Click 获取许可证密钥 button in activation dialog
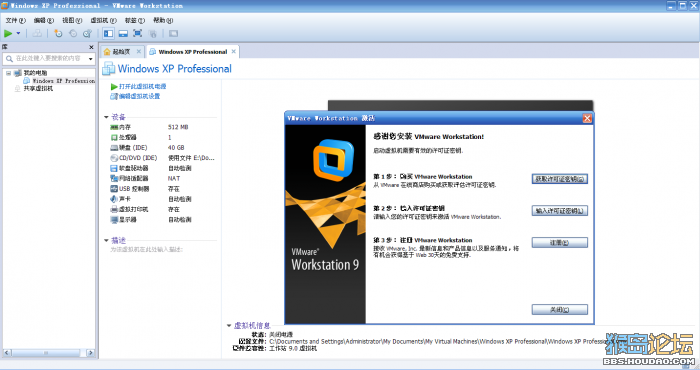This screenshot has height=370, width=700. point(559,179)
